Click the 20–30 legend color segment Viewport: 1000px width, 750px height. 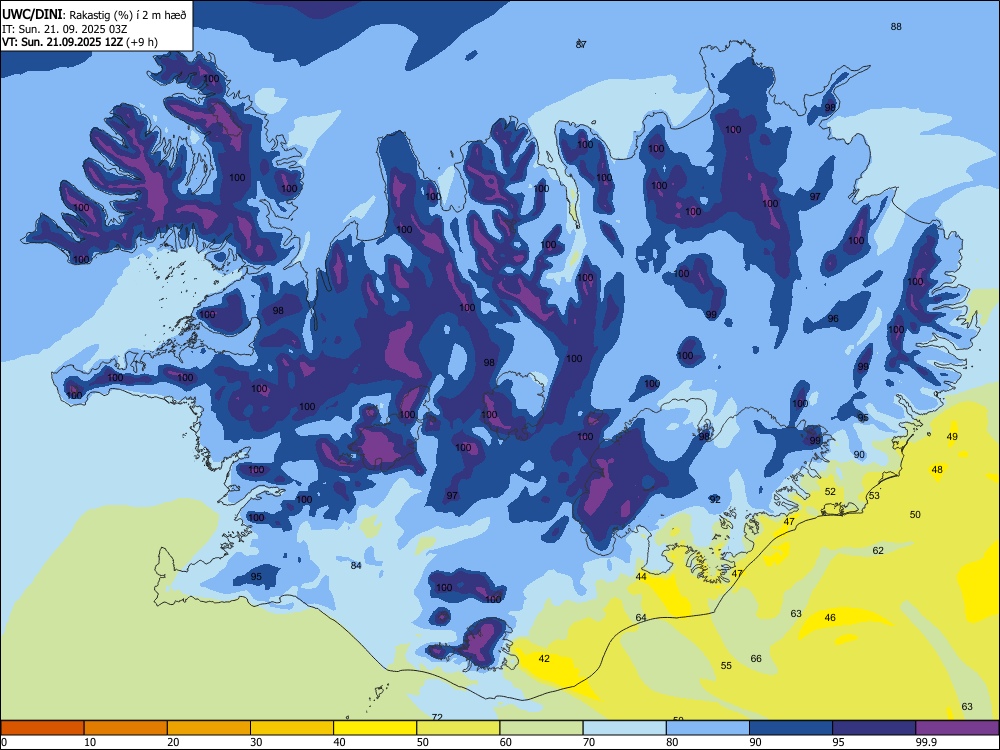(x=209, y=728)
